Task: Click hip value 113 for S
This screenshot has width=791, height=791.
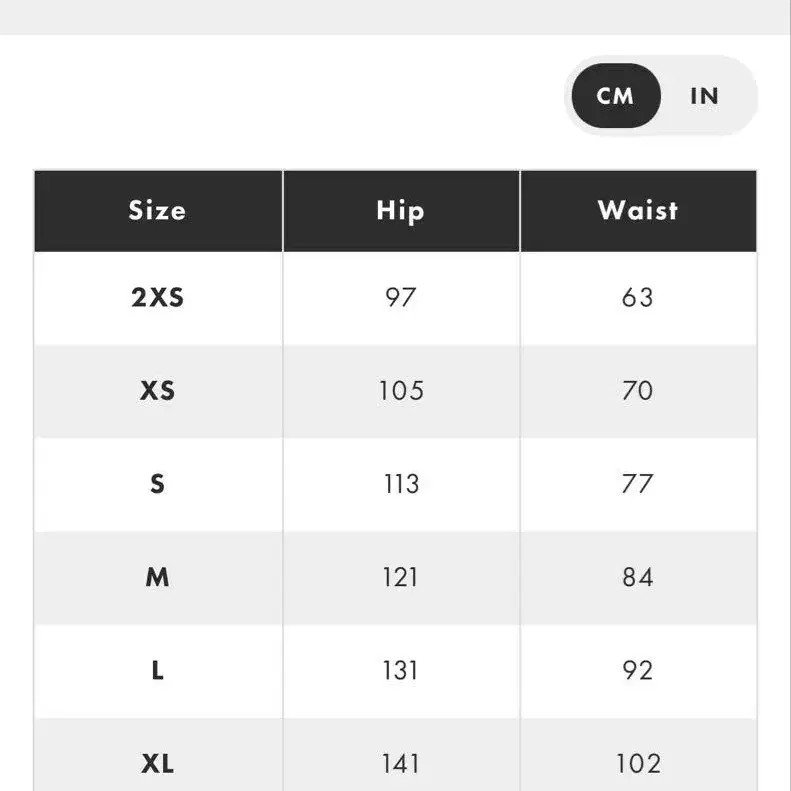Action: [x=401, y=484]
